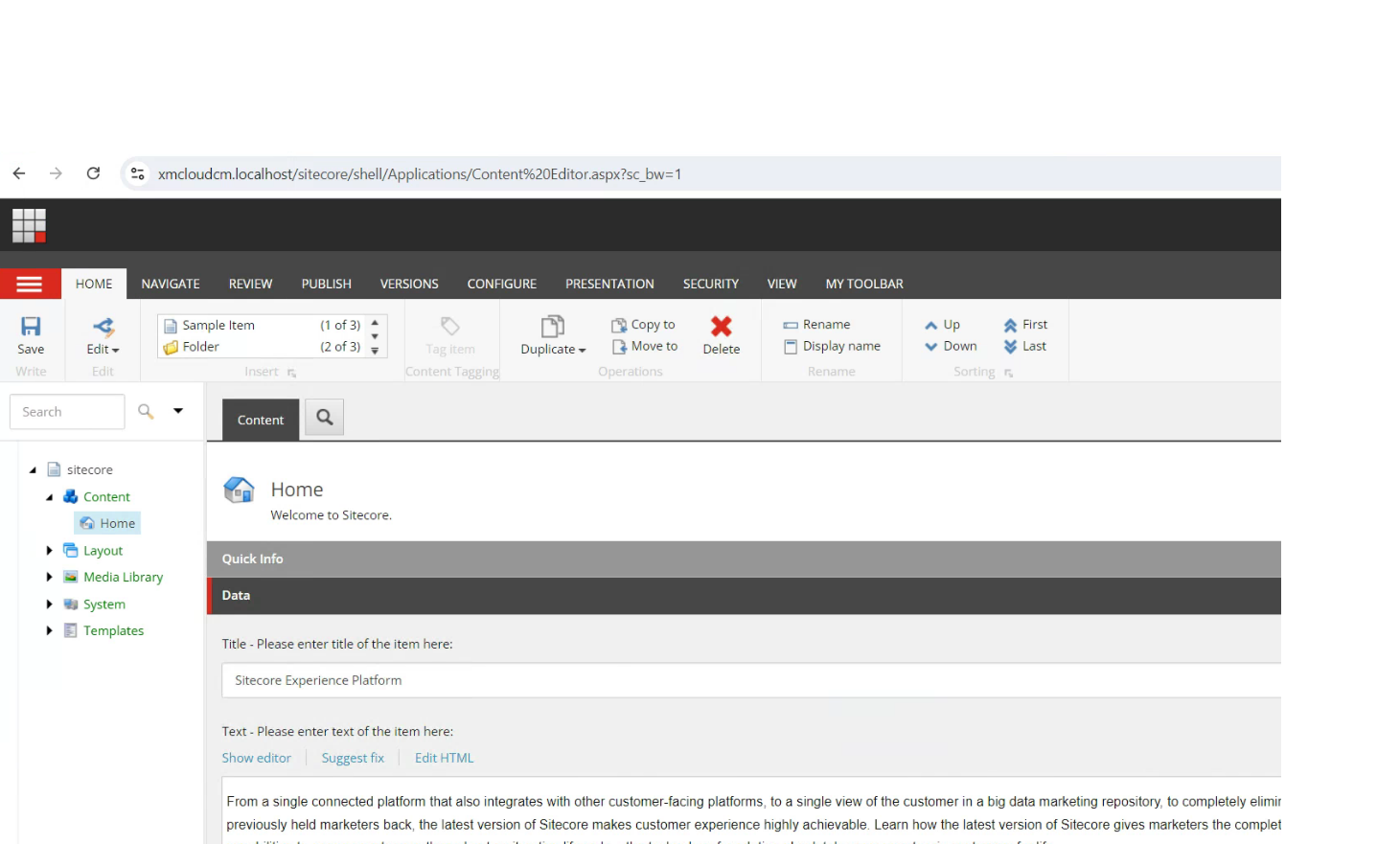Click Copy to in Operations
The height and width of the screenshot is (844, 1400).
(644, 325)
